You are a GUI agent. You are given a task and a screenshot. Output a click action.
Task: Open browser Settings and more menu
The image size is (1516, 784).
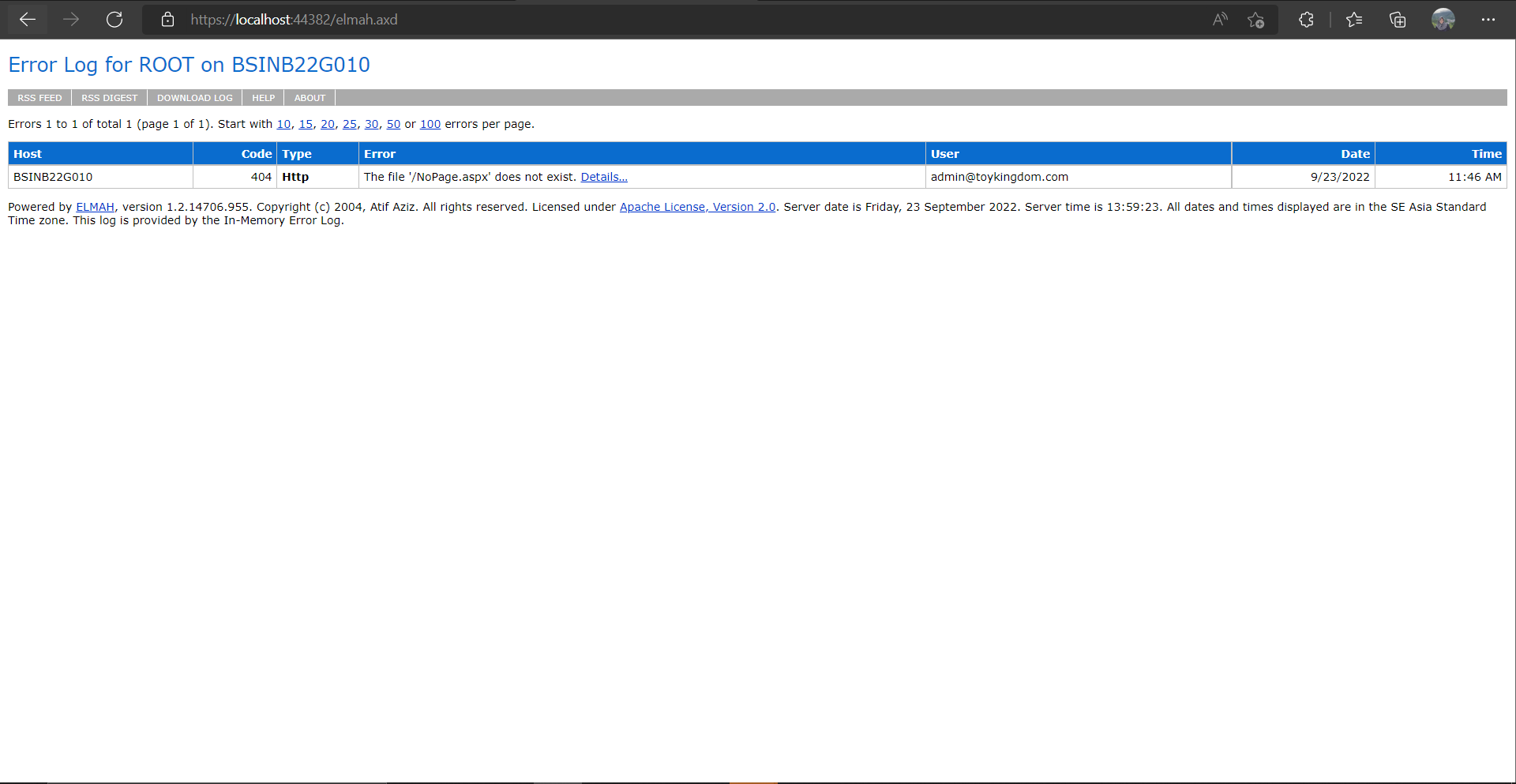pos(1488,20)
